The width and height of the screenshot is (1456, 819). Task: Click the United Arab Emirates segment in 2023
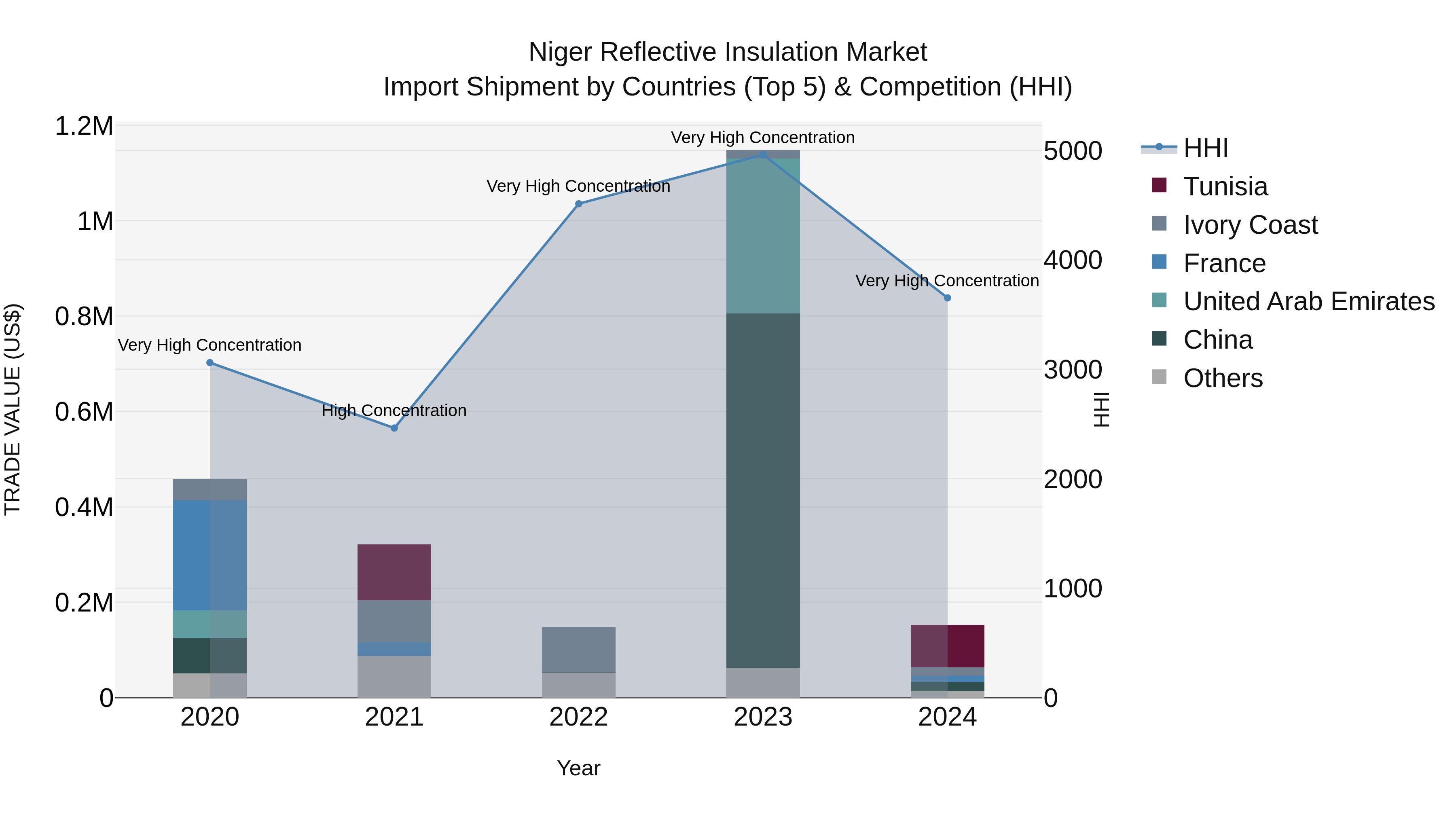pos(763,236)
